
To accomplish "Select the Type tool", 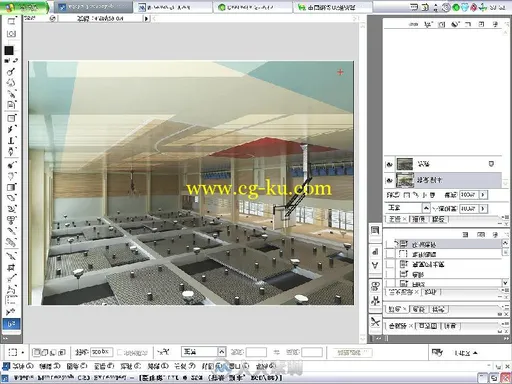I will coord(11,140).
